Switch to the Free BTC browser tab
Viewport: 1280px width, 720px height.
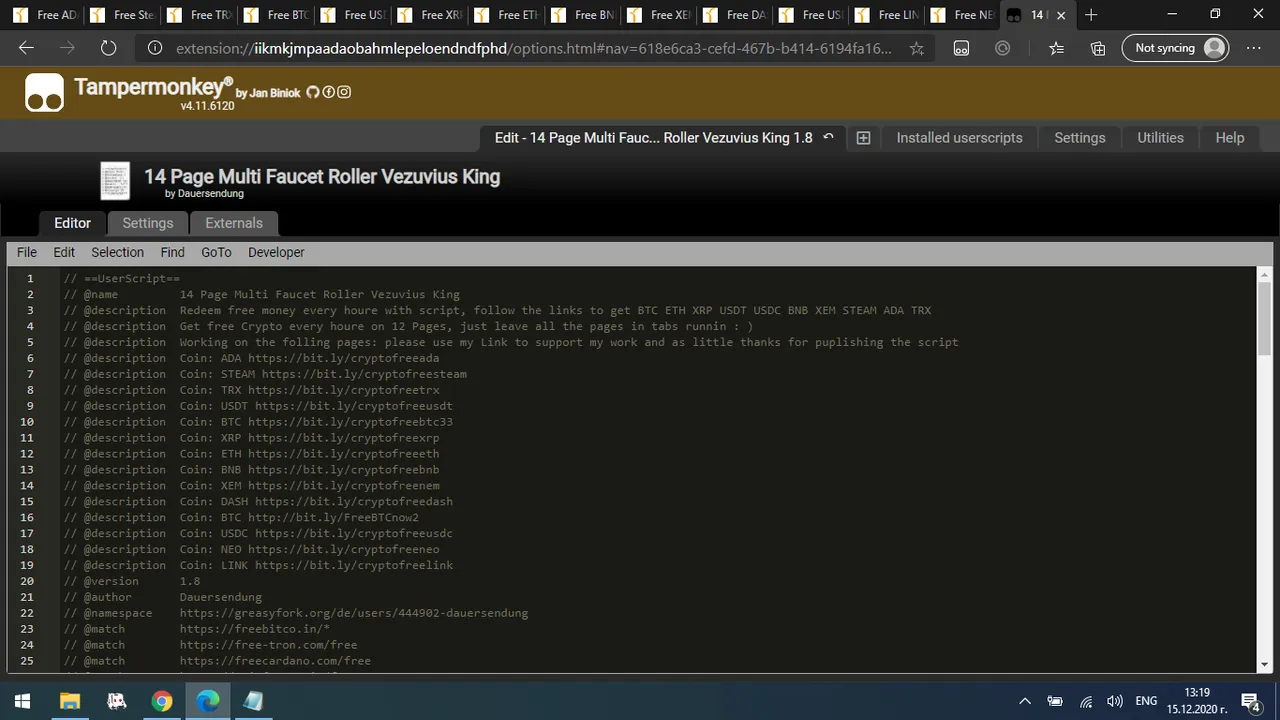point(277,15)
